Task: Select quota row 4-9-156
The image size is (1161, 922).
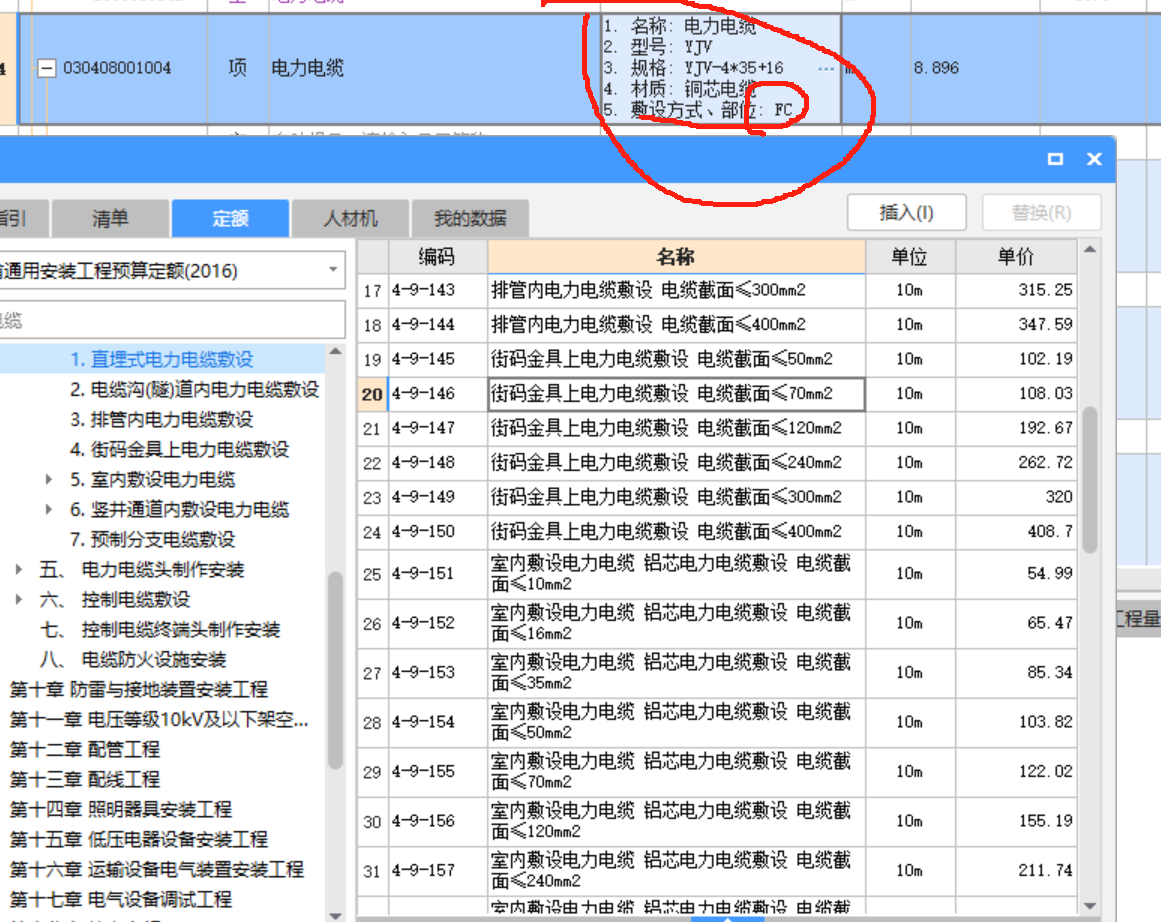Action: (x=717, y=821)
